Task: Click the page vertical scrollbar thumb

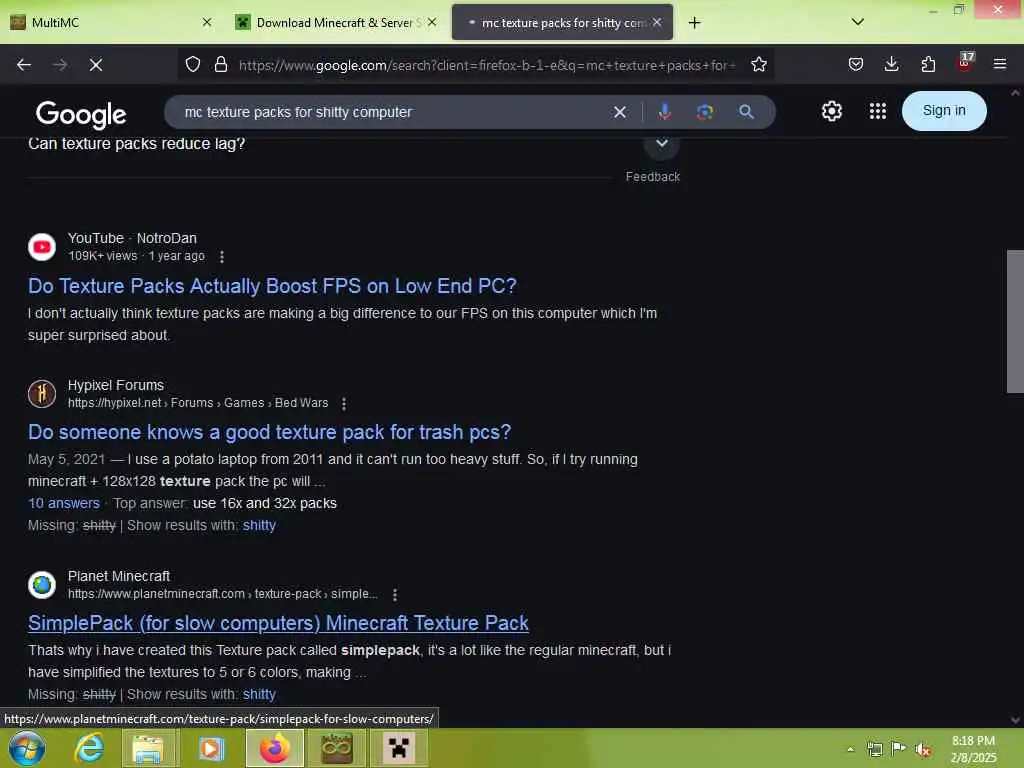Action: click(1015, 321)
